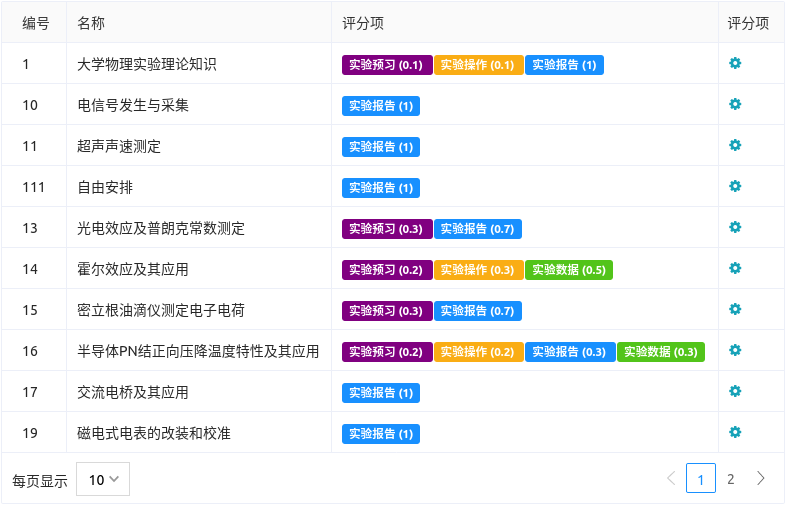This screenshot has height=505, width=786.
Task: Open settings gear for 电信号发生与采集
Action: click(735, 104)
